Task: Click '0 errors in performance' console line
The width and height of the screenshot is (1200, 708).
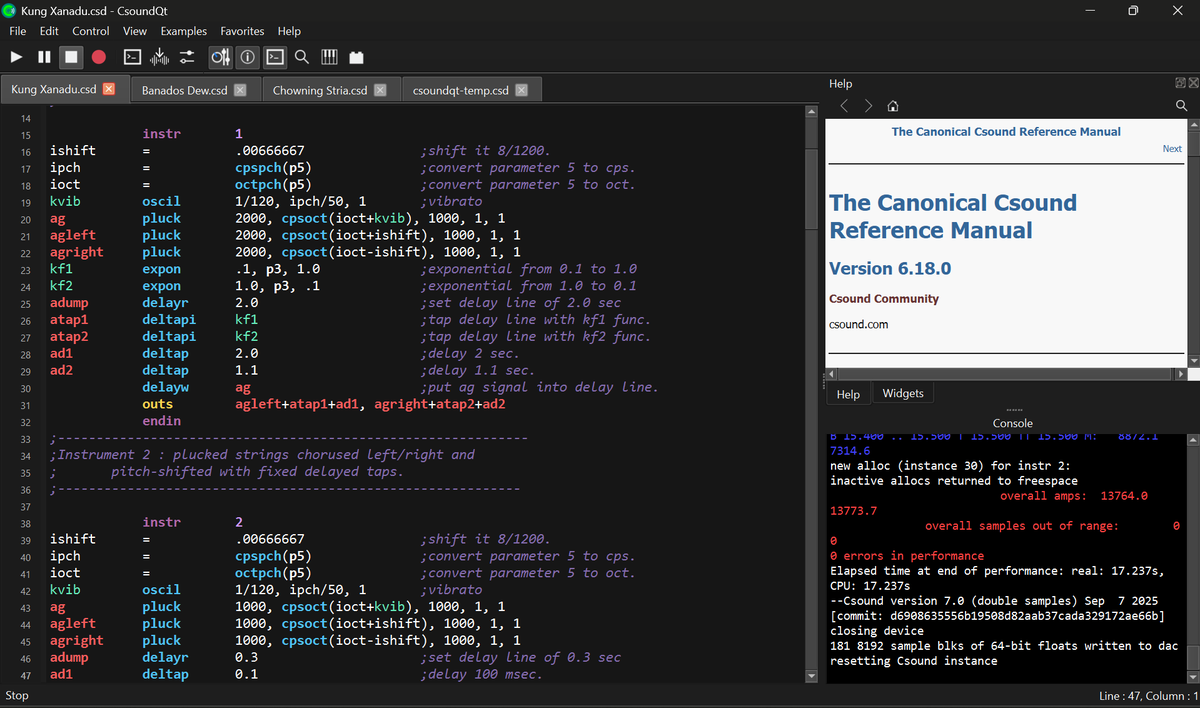Action: (x=907, y=556)
